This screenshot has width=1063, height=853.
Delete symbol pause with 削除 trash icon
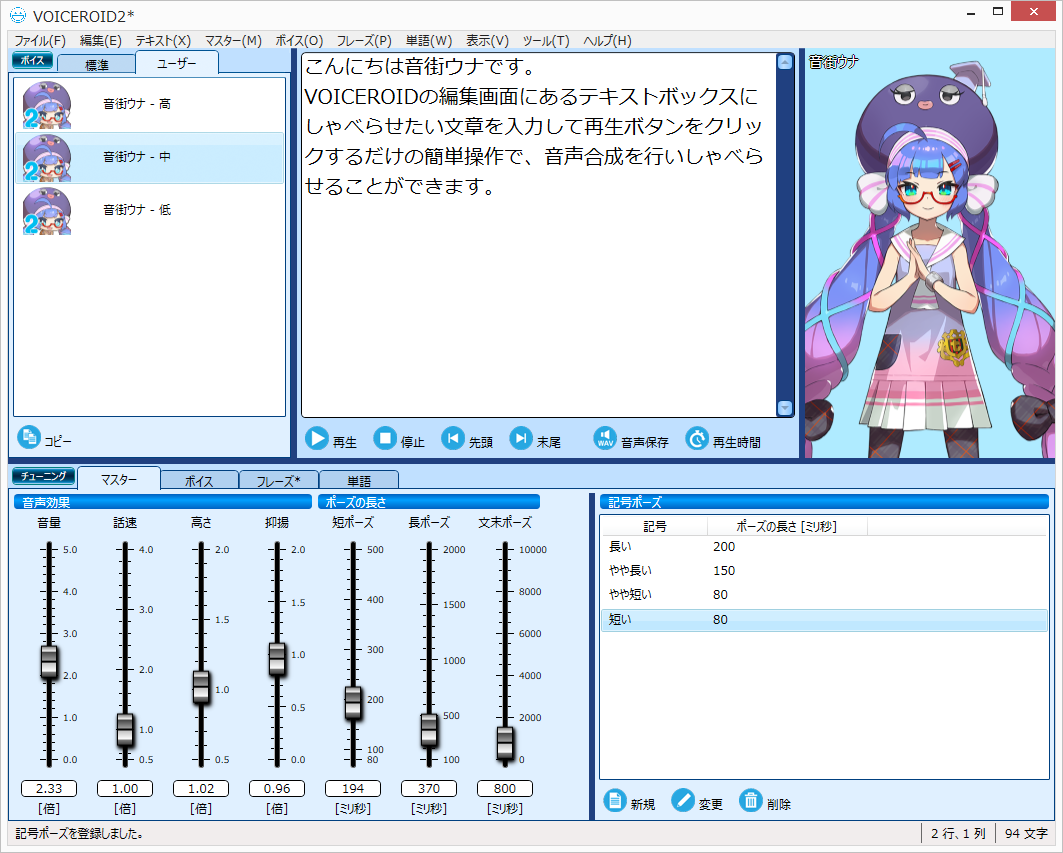tap(750, 801)
